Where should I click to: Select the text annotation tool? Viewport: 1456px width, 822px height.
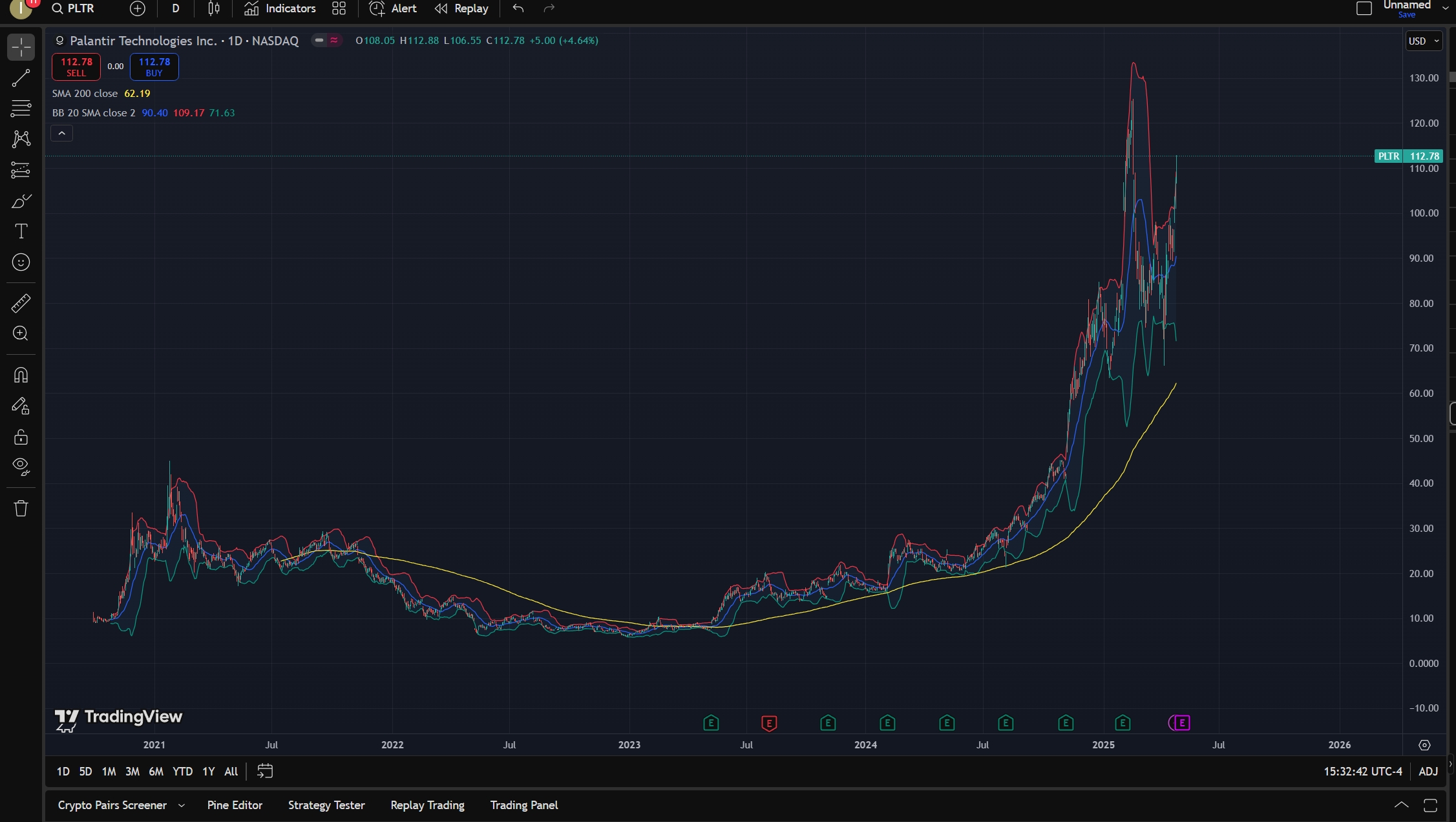click(x=21, y=231)
